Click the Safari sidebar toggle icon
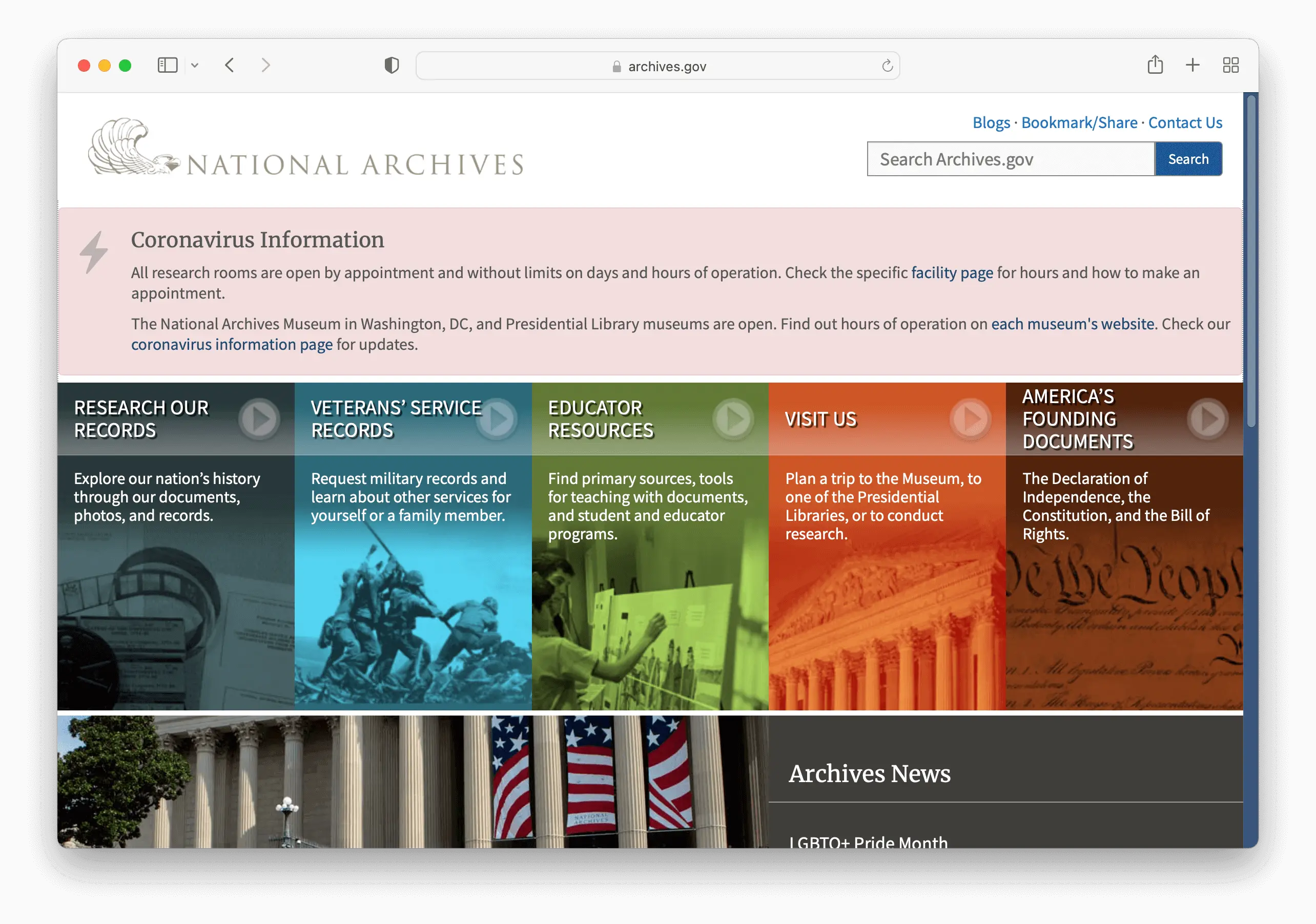Image resolution: width=1316 pixels, height=924 pixels. tap(168, 65)
